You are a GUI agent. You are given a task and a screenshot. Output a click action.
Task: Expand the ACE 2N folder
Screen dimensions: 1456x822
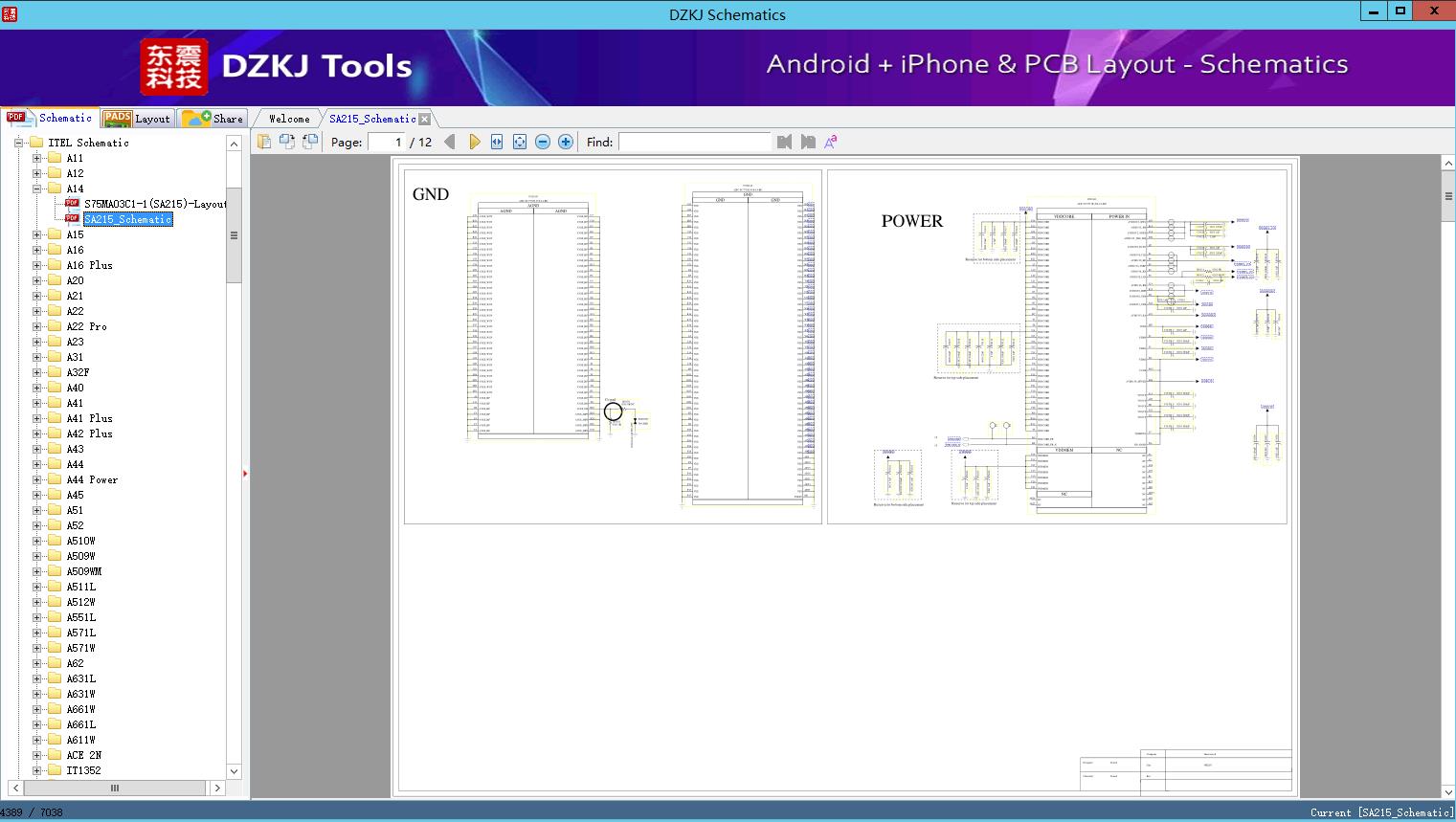tap(36, 755)
